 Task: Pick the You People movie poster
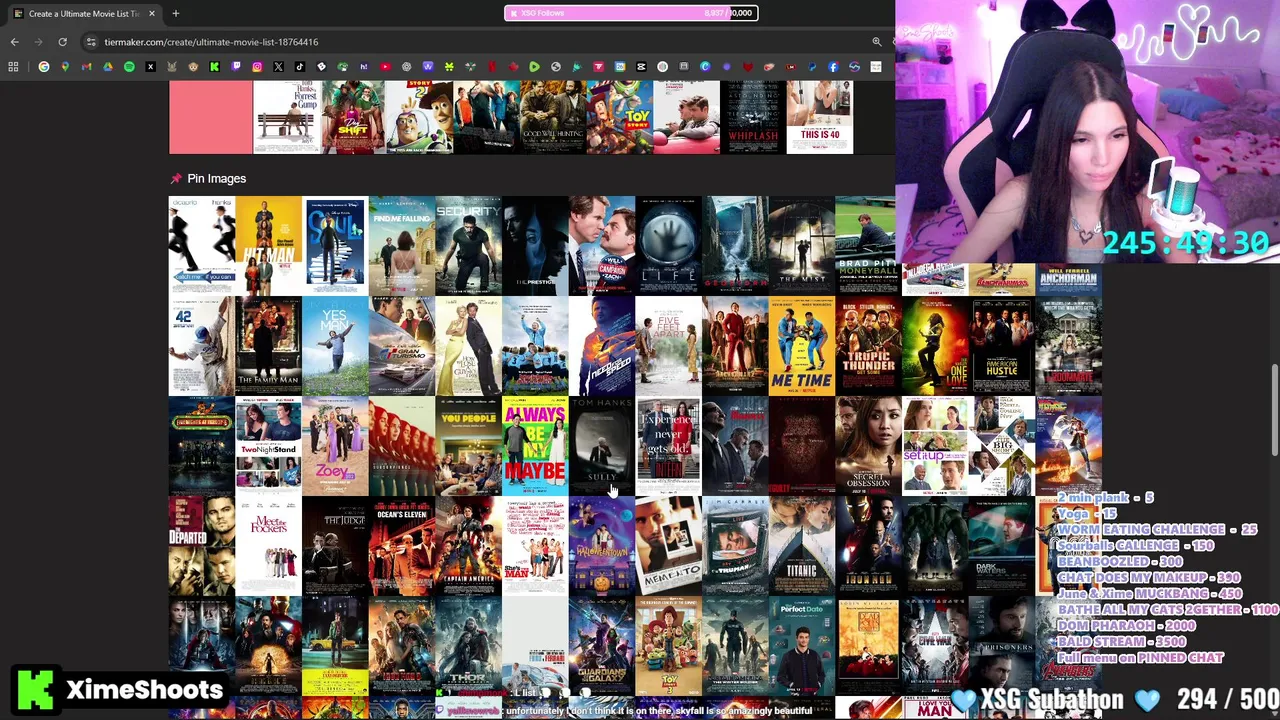(468, 446)
